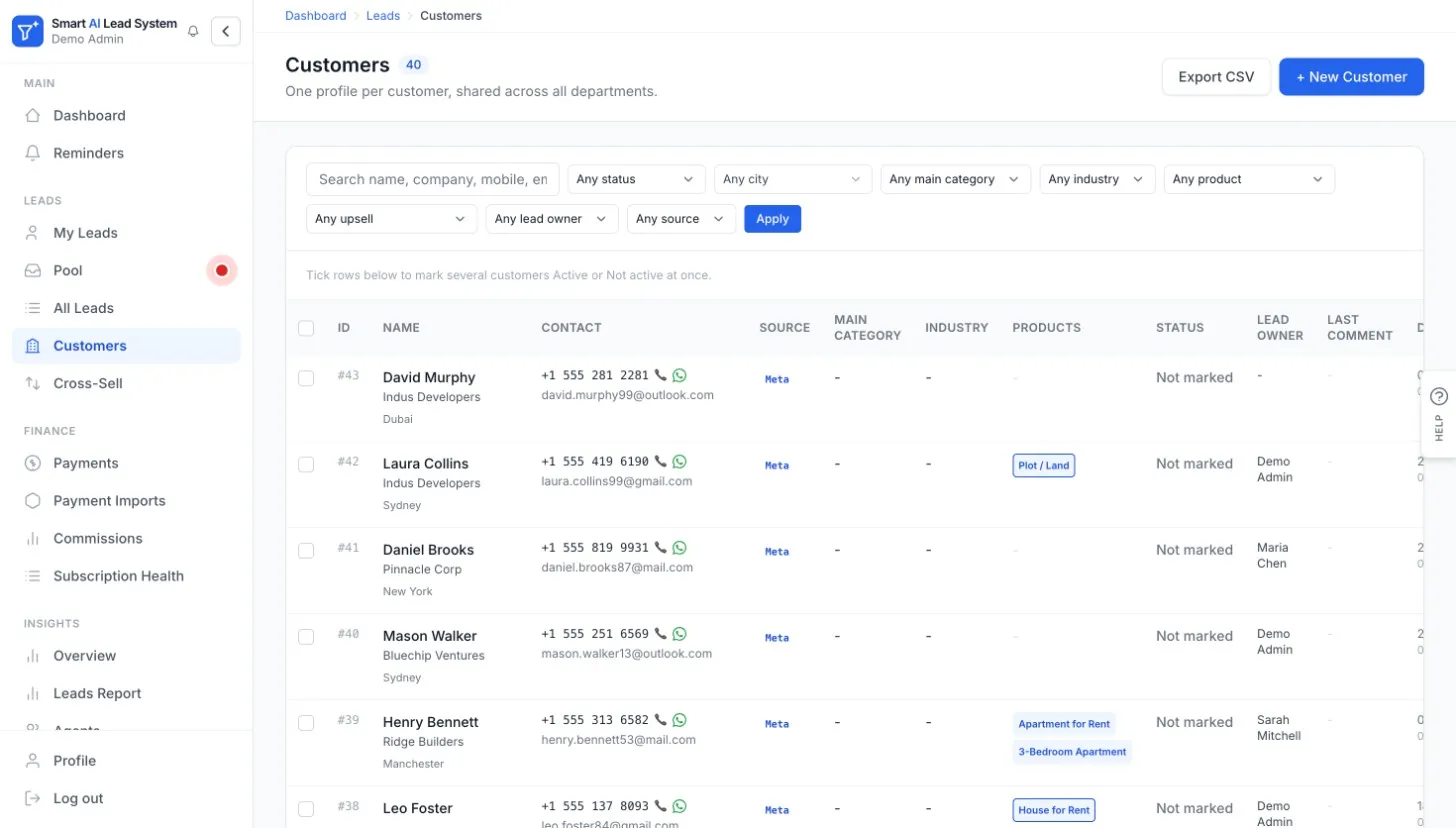Click phone icon for Laura Collins

(x=660, y=462)
